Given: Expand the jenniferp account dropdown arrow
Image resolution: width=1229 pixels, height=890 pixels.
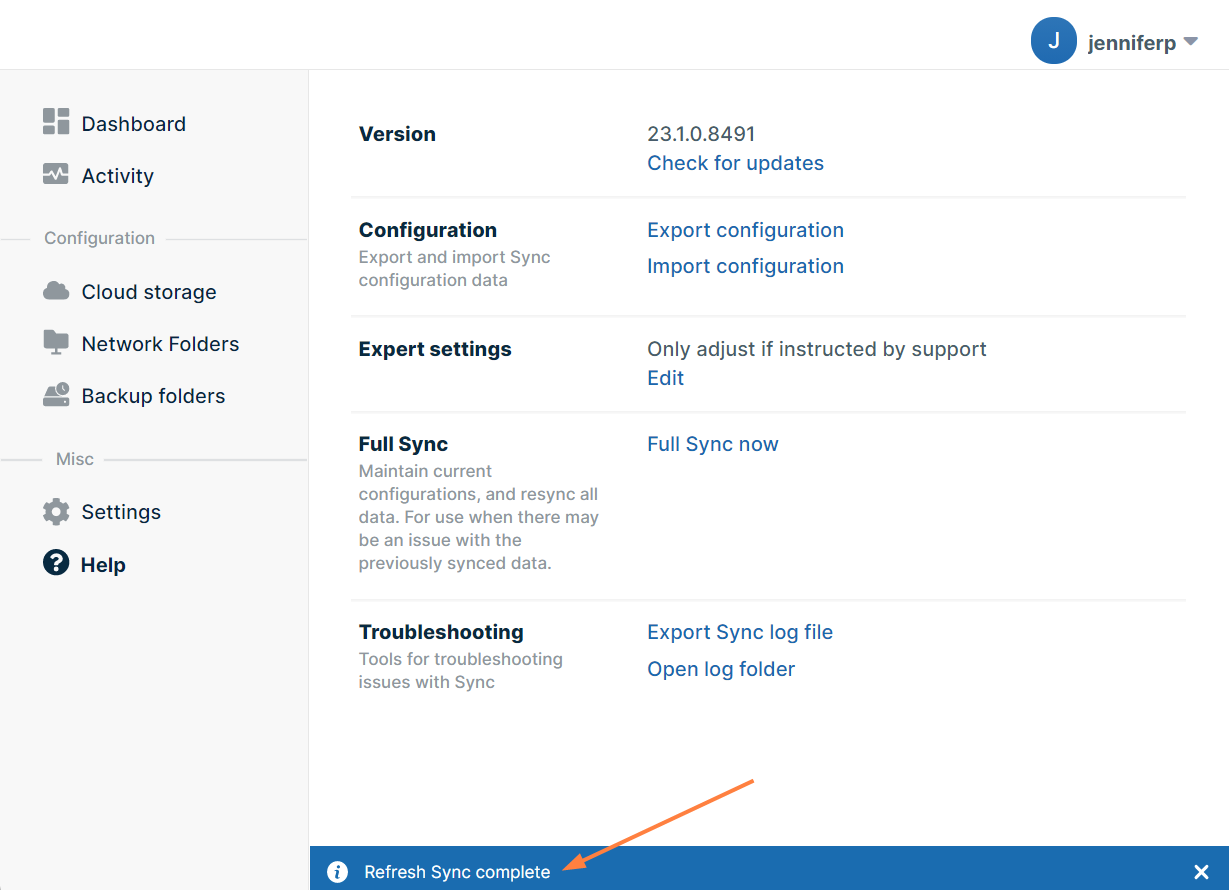Looking at the screenshot, I should pyautogui.click(x=1190, y=42).
